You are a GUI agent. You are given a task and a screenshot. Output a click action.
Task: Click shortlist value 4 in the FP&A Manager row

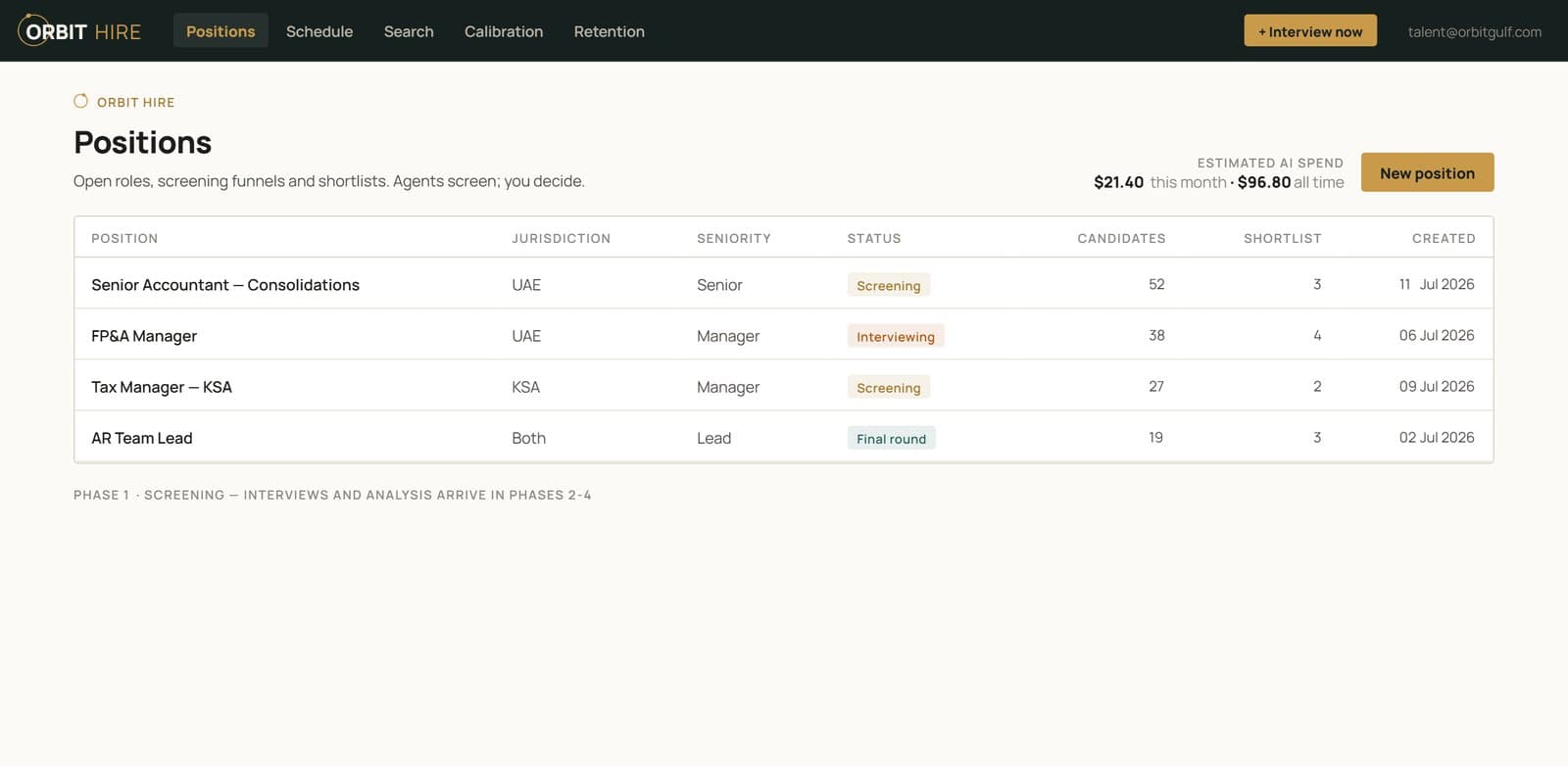point(1317,335)
